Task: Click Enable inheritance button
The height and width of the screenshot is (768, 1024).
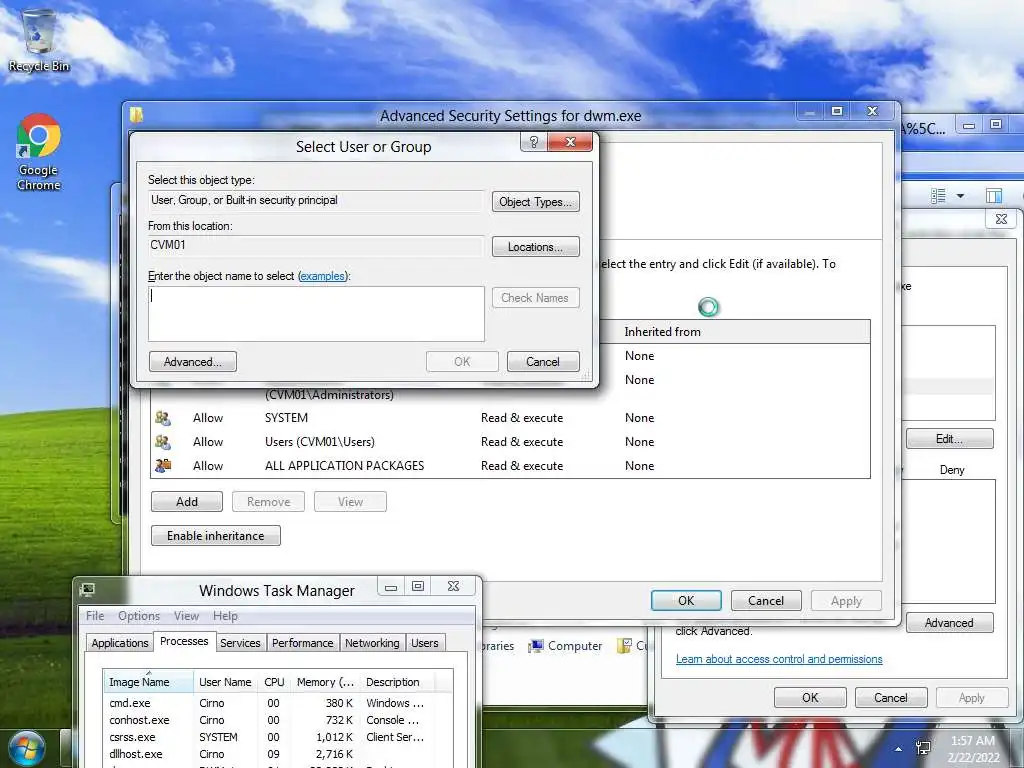Action: [x=216, y=536]
